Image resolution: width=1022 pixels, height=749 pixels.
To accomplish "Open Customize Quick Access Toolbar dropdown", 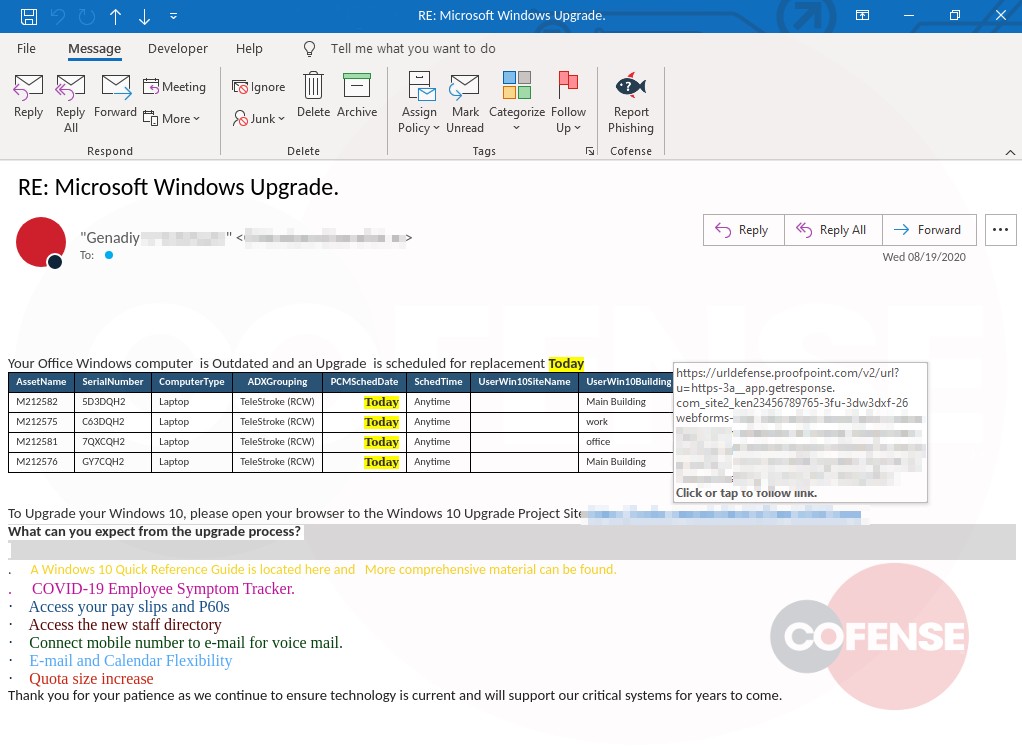I will click(x=173, y=16).
